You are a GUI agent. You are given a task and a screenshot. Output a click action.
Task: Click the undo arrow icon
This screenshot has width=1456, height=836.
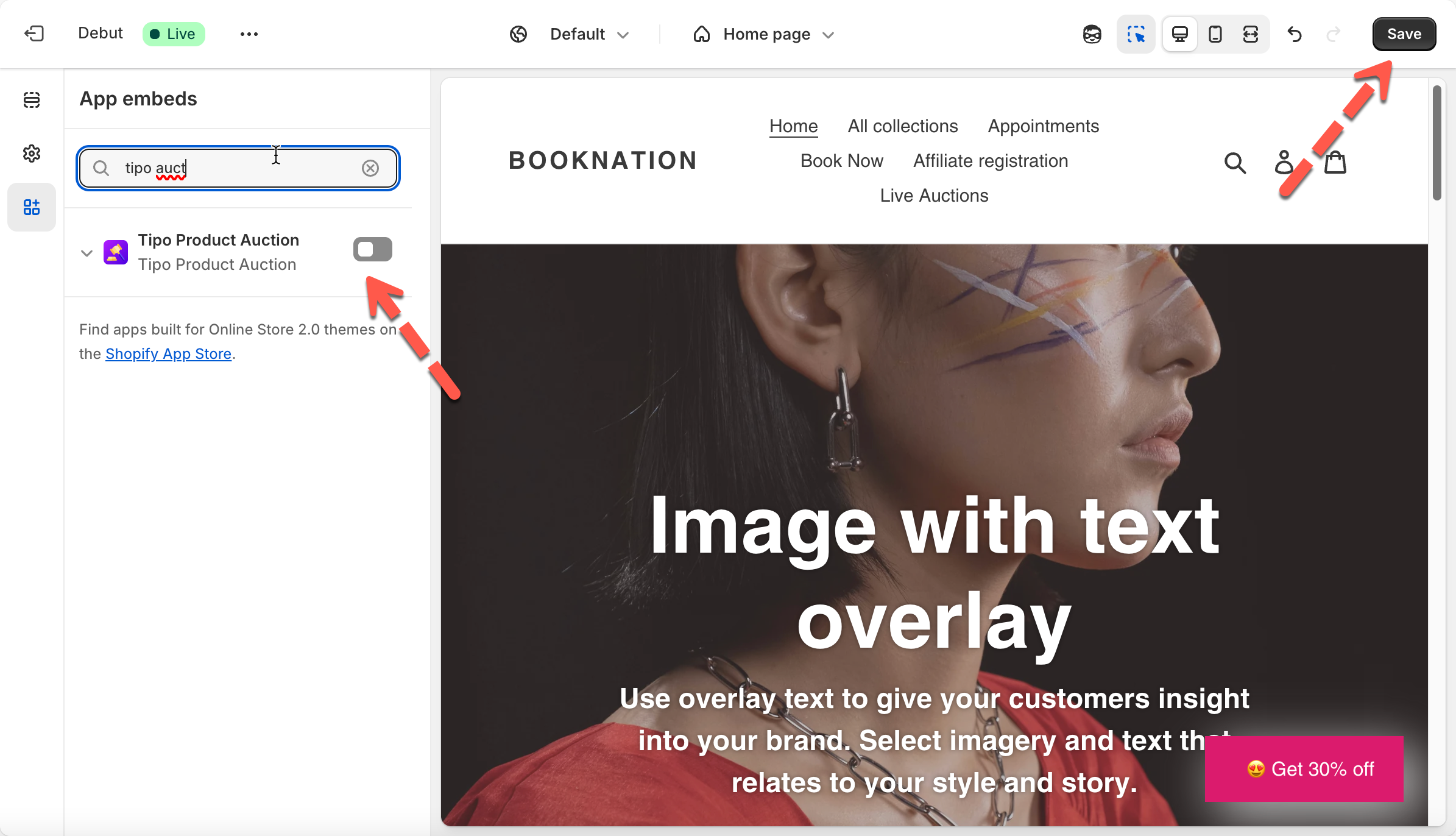click(x=1295, y=34)
